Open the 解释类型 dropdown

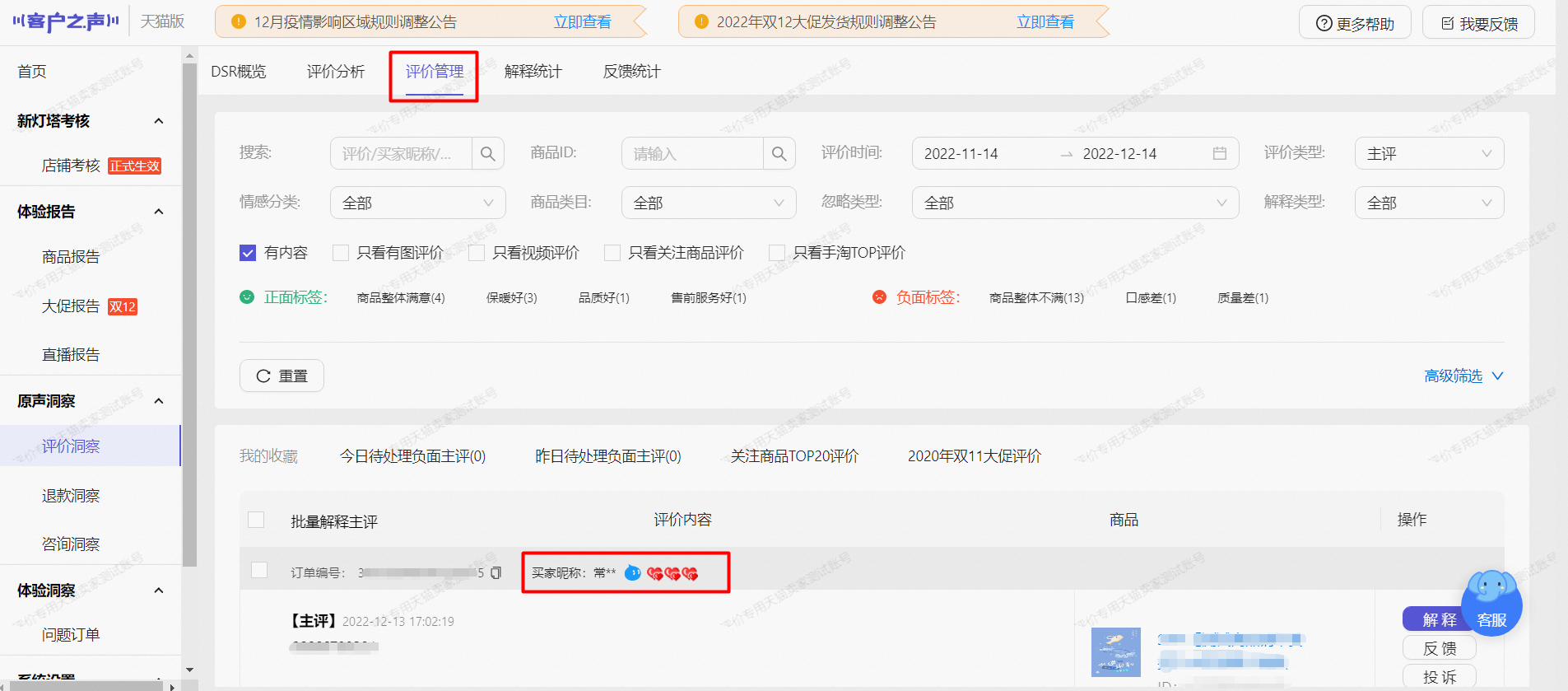click(1429, 203)
